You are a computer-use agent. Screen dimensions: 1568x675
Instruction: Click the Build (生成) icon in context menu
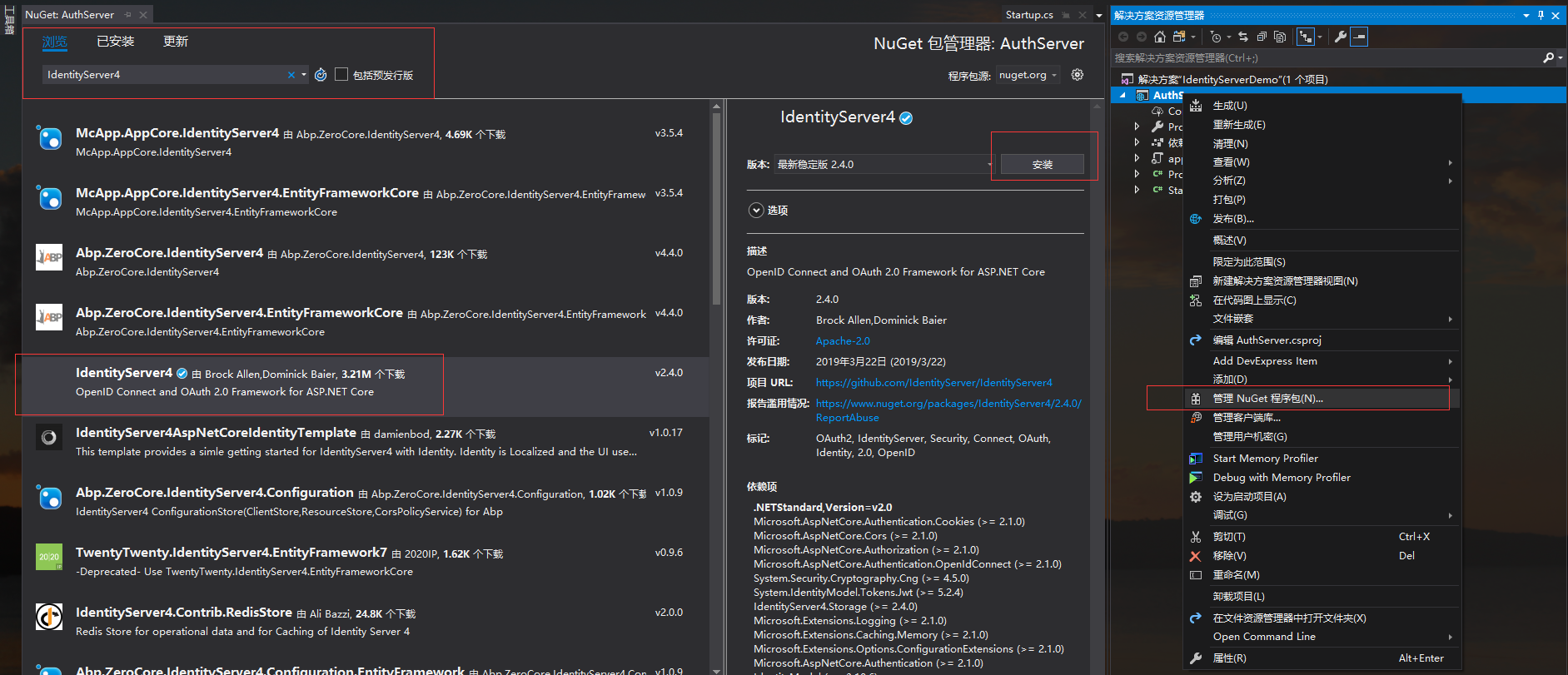[x=1196, y=106]
